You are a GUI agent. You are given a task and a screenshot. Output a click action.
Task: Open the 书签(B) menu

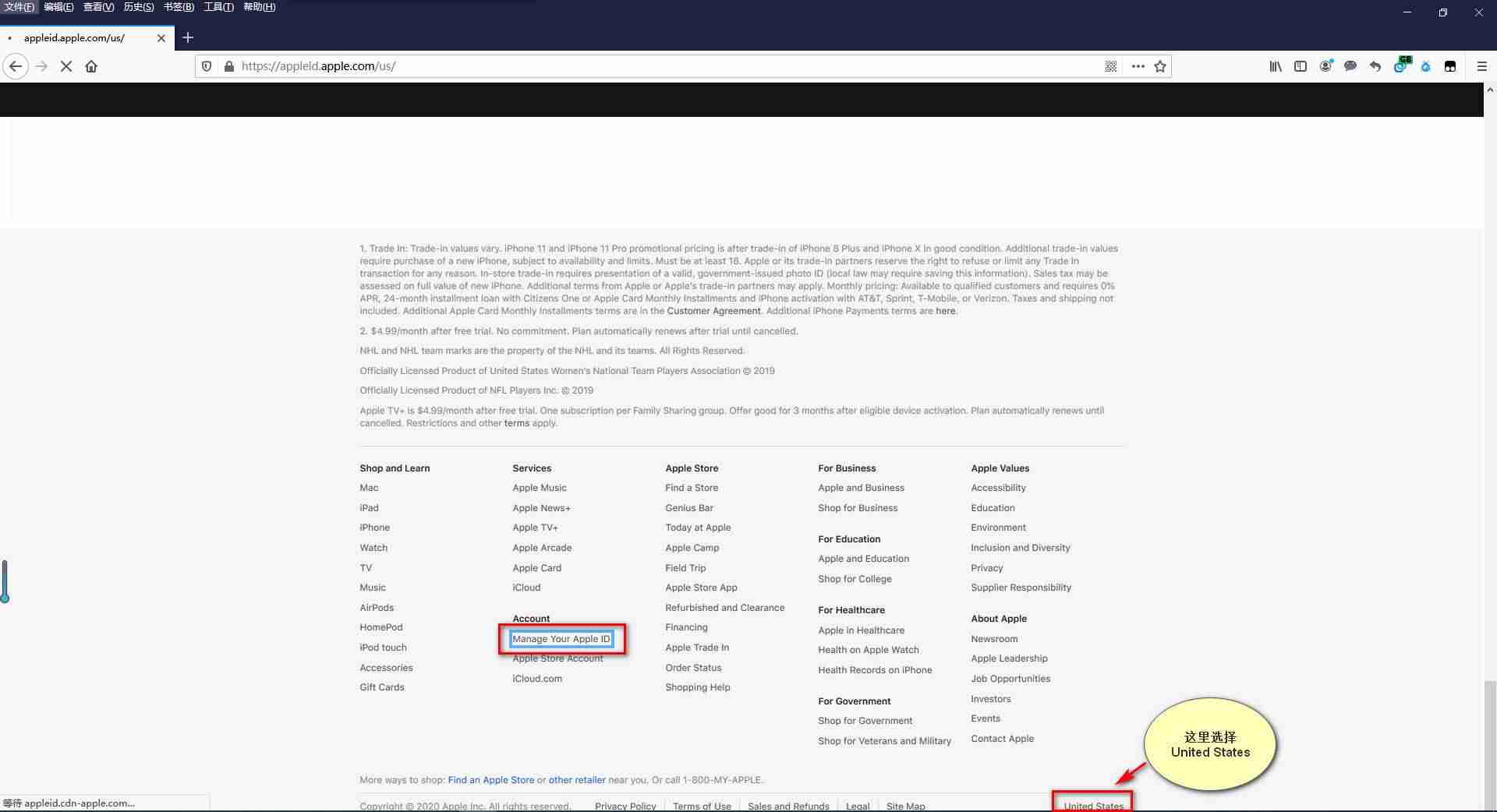[179, 7]
